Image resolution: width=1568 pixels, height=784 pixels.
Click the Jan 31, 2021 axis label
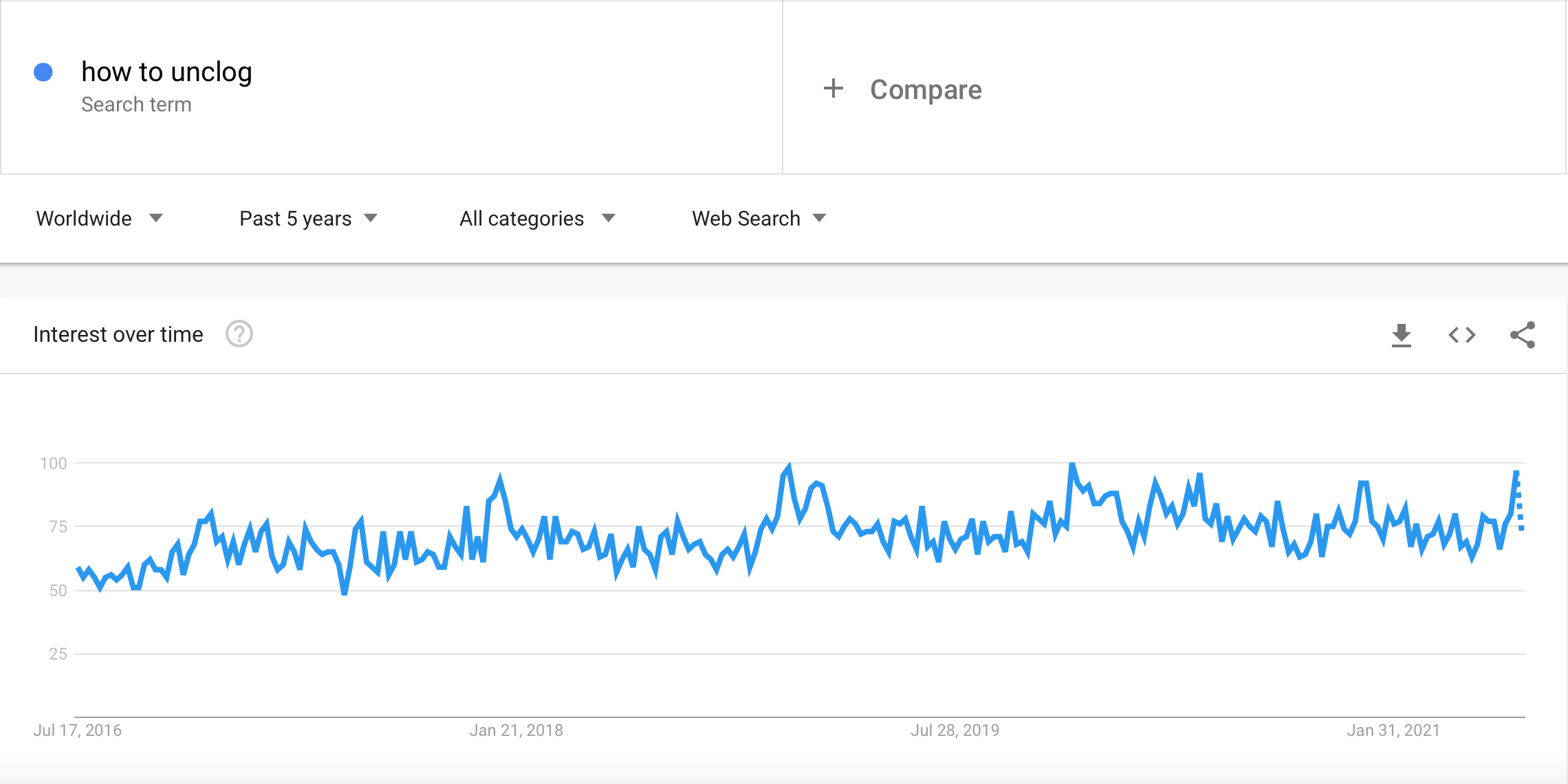pos(1393,730)
